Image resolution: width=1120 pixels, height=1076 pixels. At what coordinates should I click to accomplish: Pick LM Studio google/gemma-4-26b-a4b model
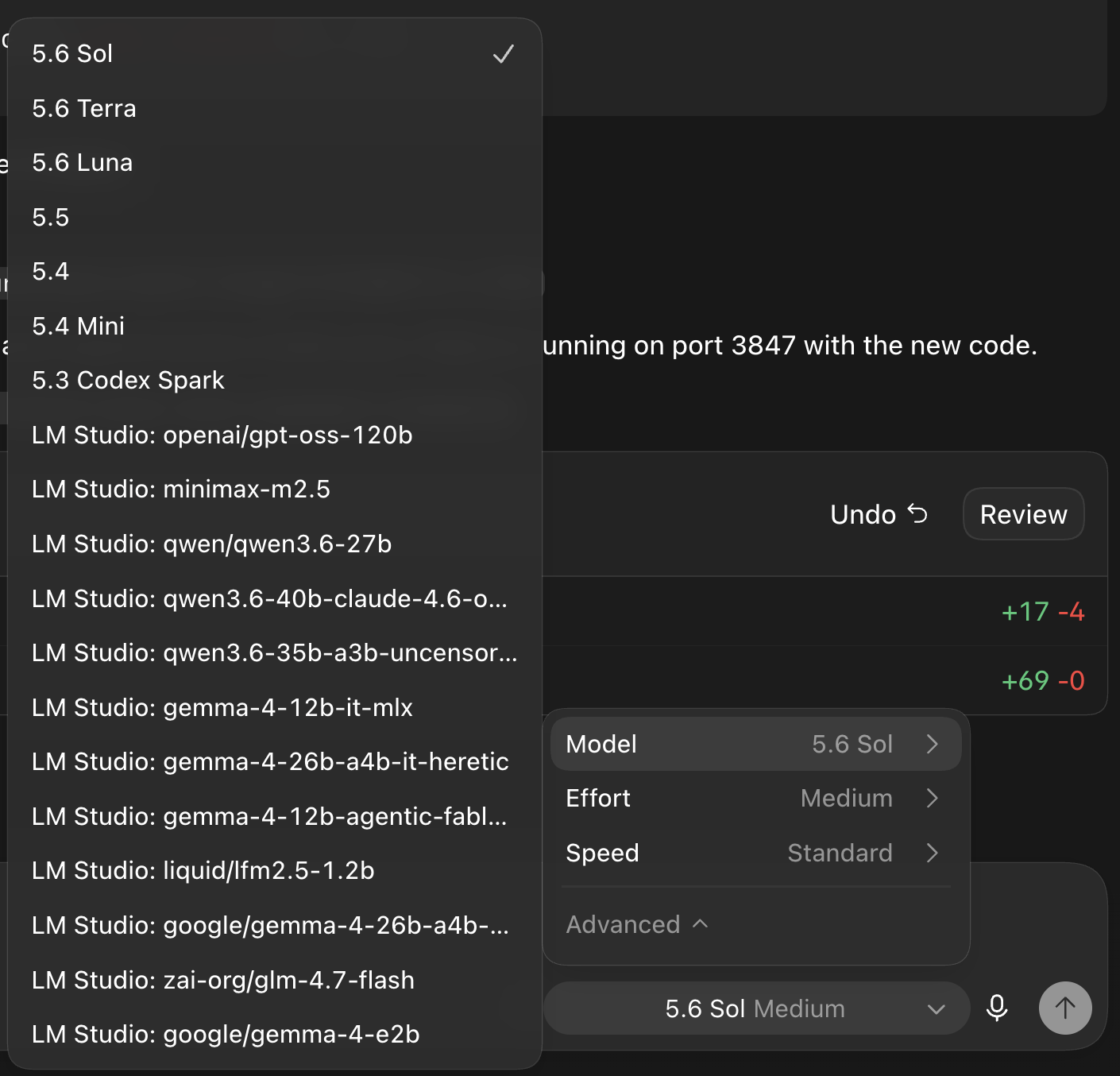(x=274, y=925)
